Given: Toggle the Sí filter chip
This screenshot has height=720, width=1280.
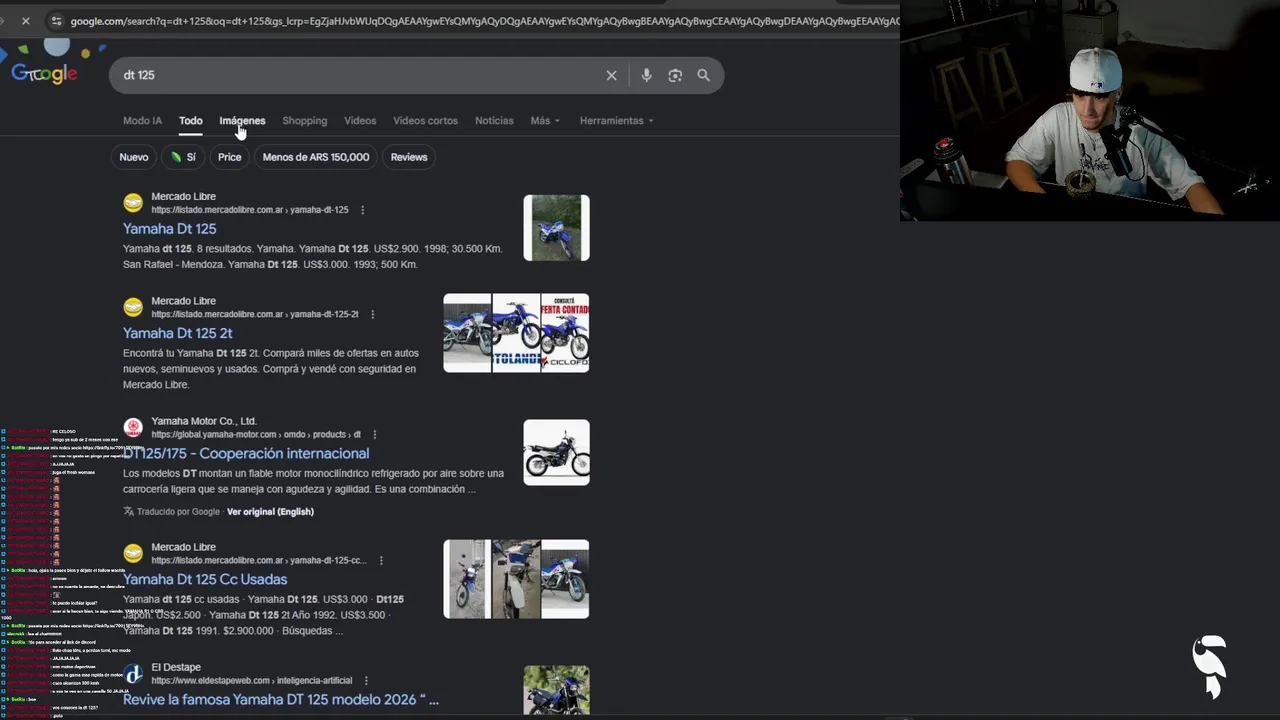Looking at the screenshot, I should 183,157.
